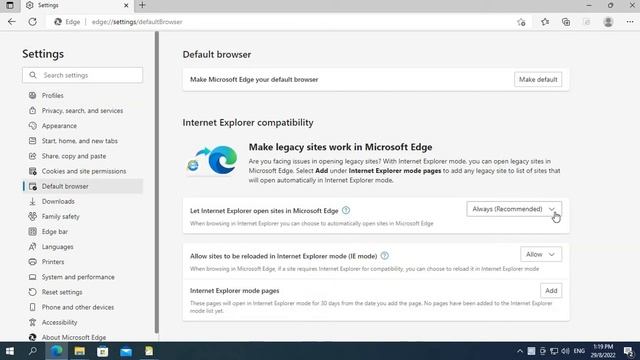Open the Always (Recommended) dropdown
640x360 pixels.
pyautogui.click(x=514, y=209)
